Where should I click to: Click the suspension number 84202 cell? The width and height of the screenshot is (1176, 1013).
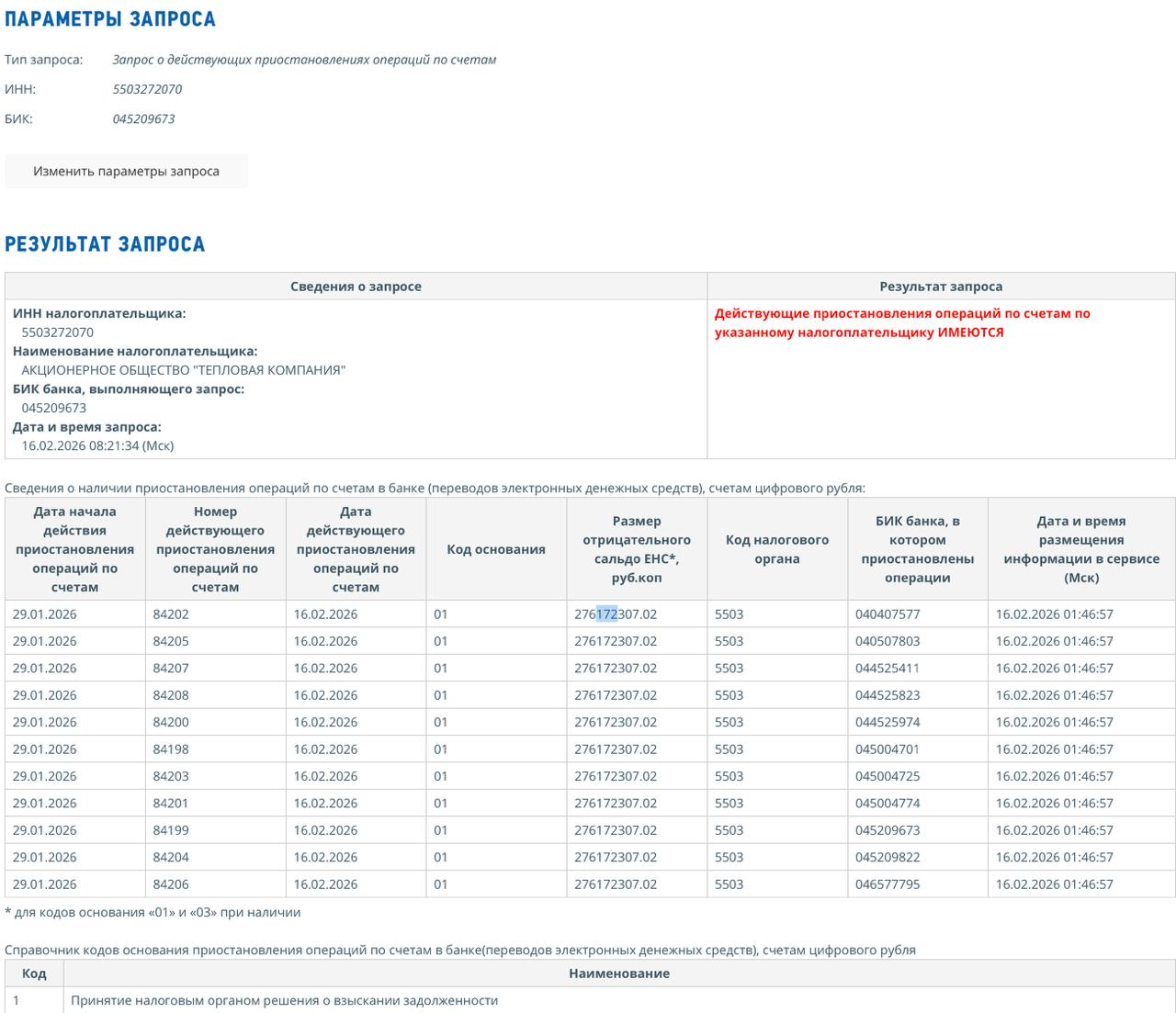[171, 614]
